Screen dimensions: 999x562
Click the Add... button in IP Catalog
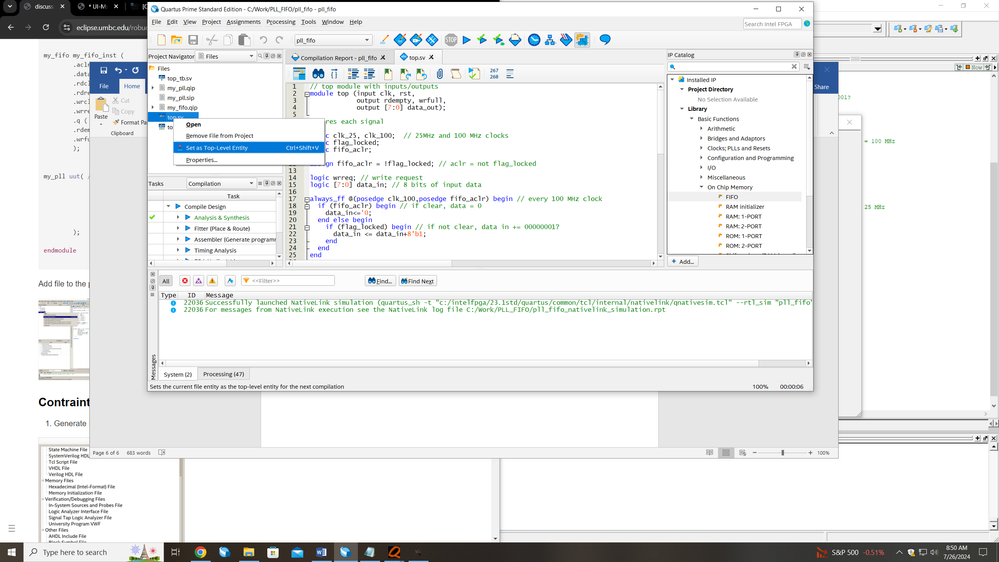(x=684, y=261)
